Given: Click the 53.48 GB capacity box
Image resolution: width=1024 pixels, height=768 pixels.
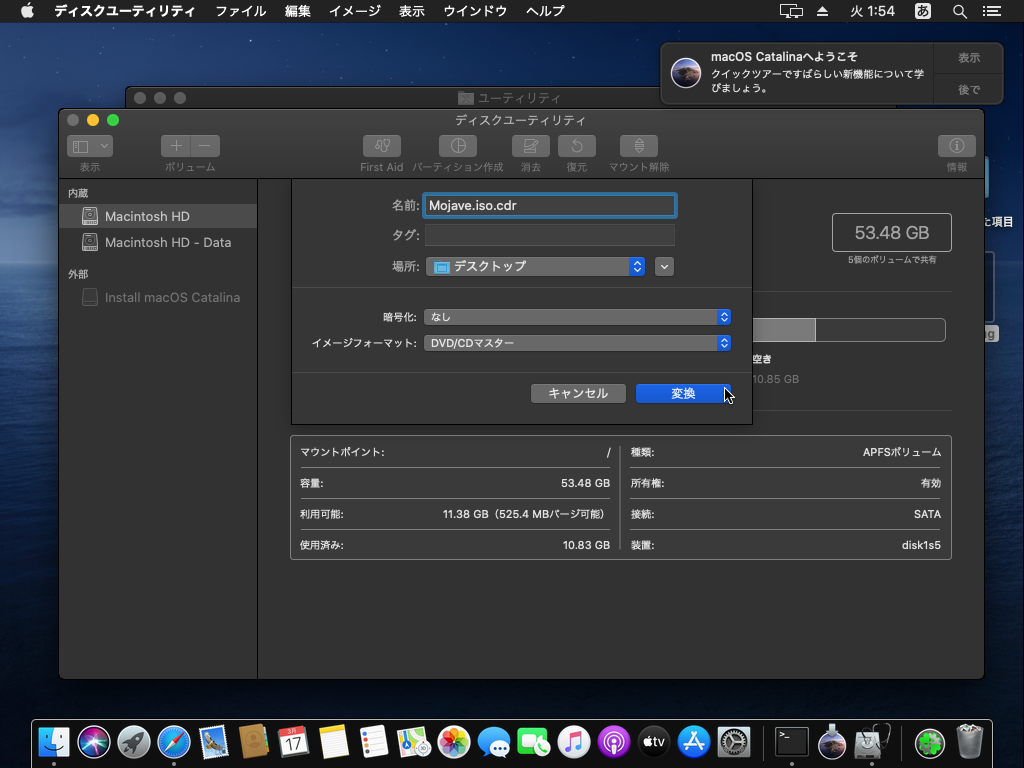Looking at the screenshot, I should (x=891, y=232).
